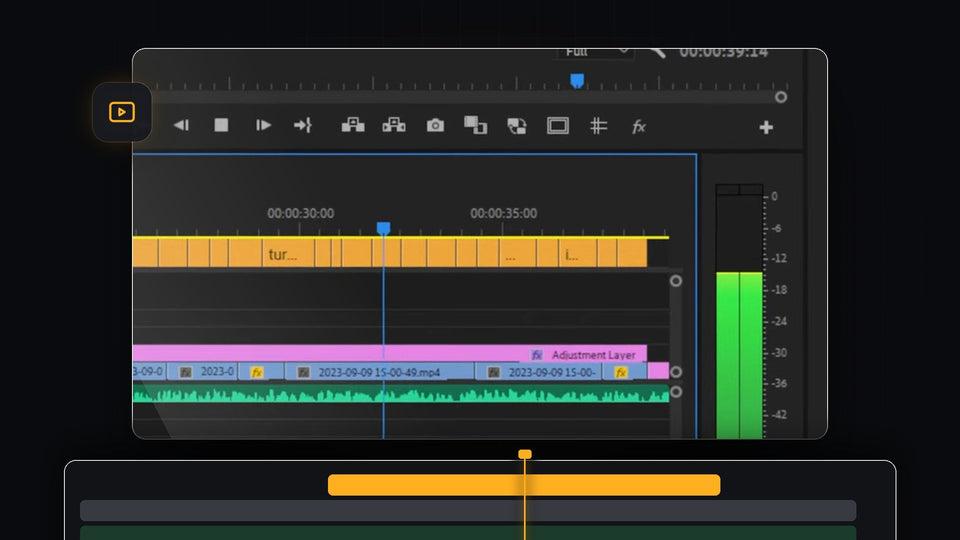This screenshot has height=540, width=960.
Task: Click the orange video player badge icon
Action: click(x=122, y=112)
